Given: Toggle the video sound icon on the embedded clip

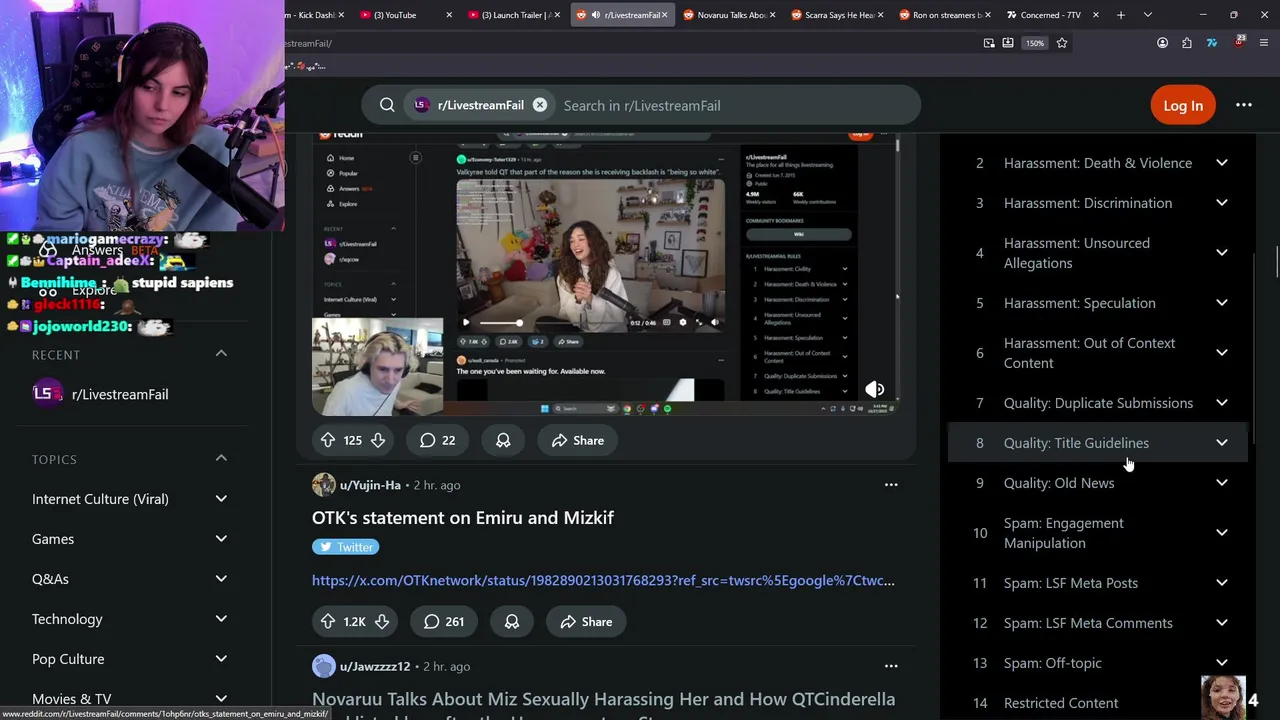Looking at the screenshot, I should (x=874, y=390).
